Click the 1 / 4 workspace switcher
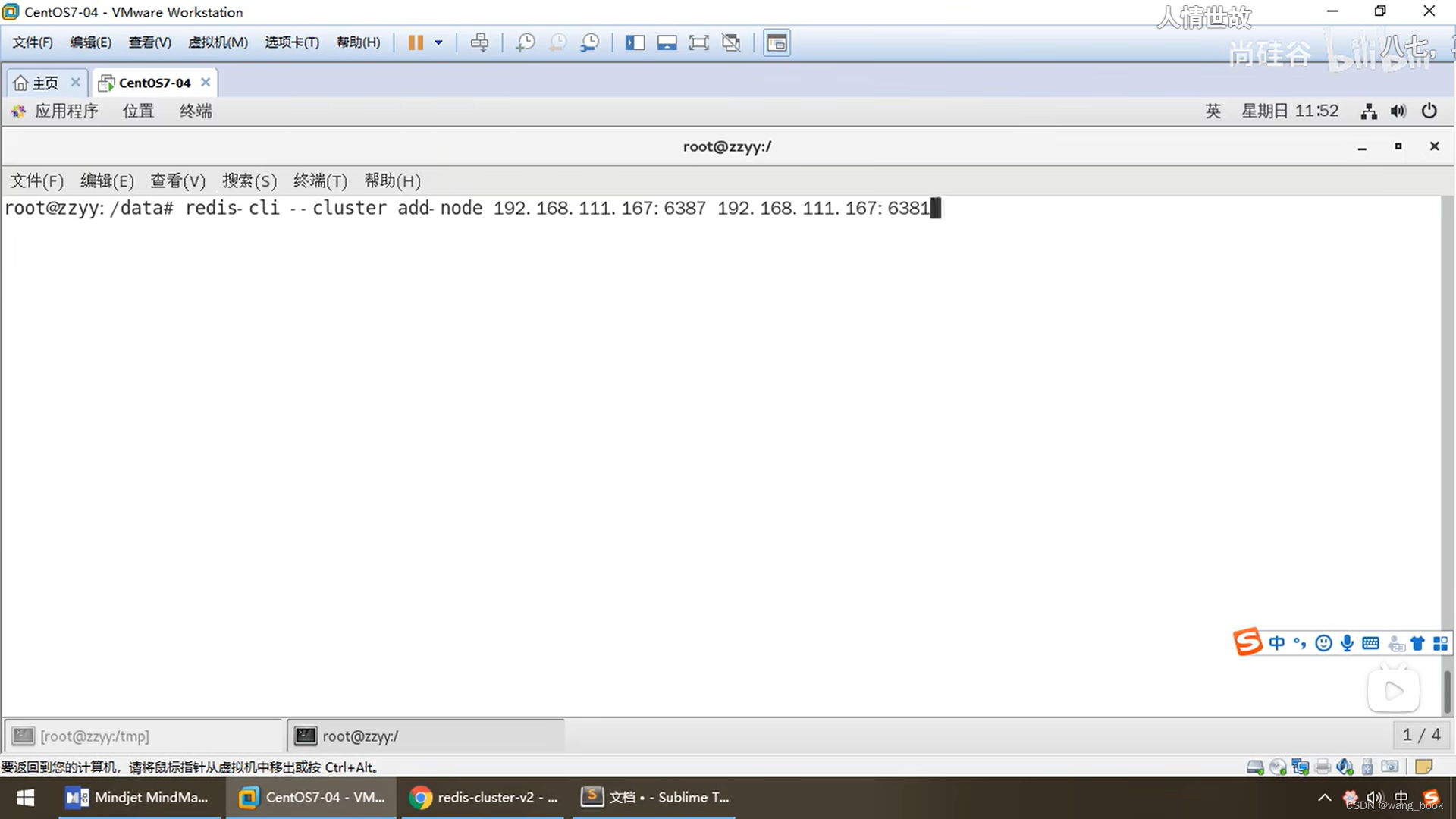 (x=1421, y=735)
